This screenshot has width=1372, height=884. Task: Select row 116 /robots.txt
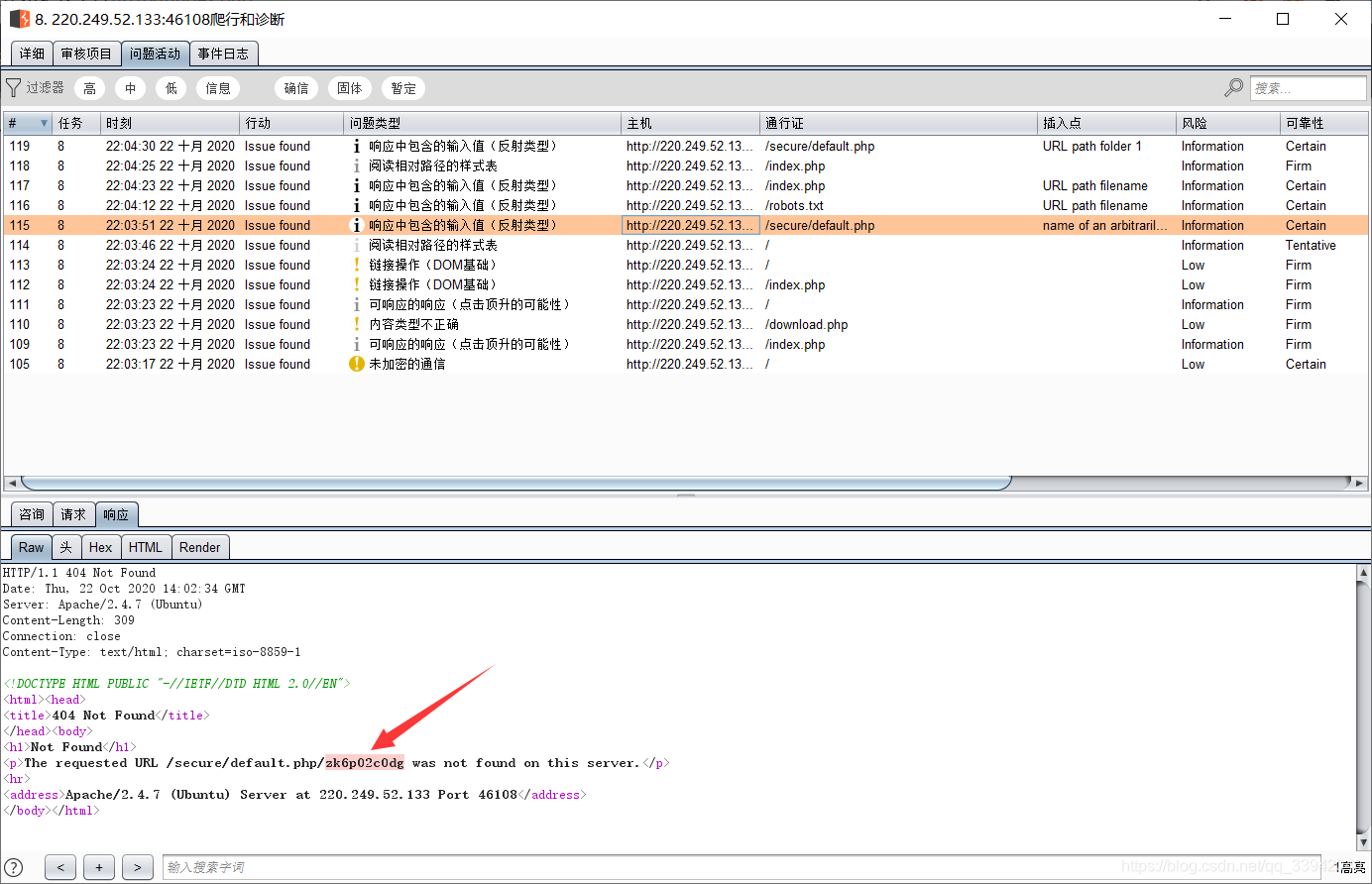(686, 205)
